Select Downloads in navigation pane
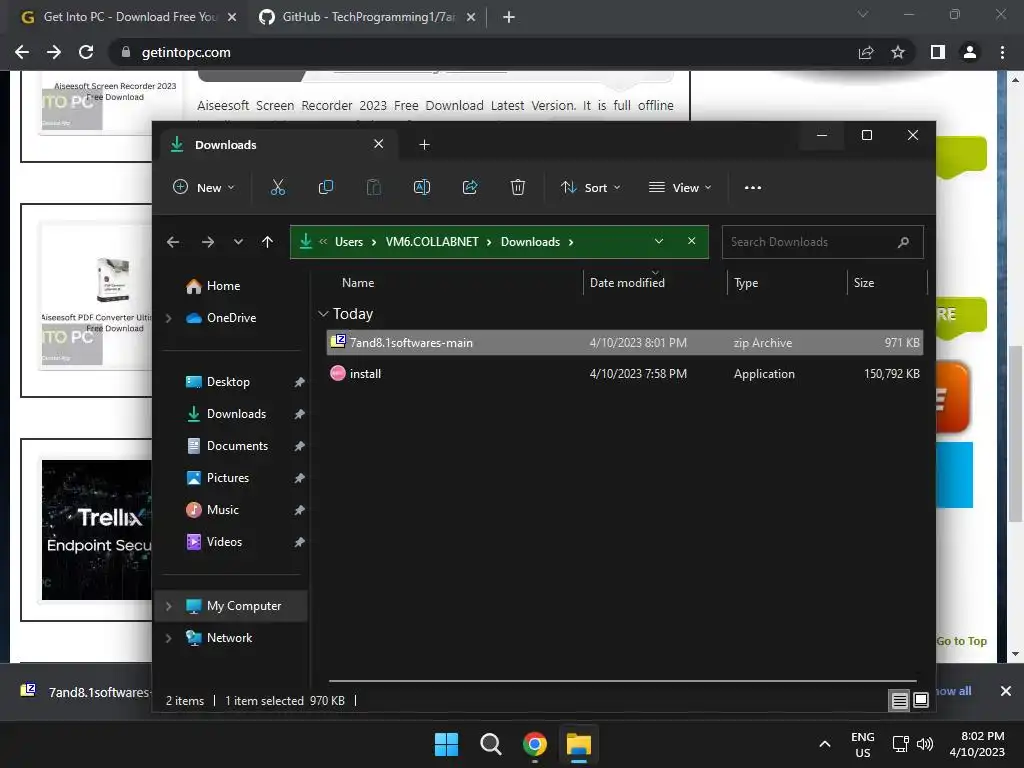The height and width of the screenshot is (768, 1024). point(236,414)
